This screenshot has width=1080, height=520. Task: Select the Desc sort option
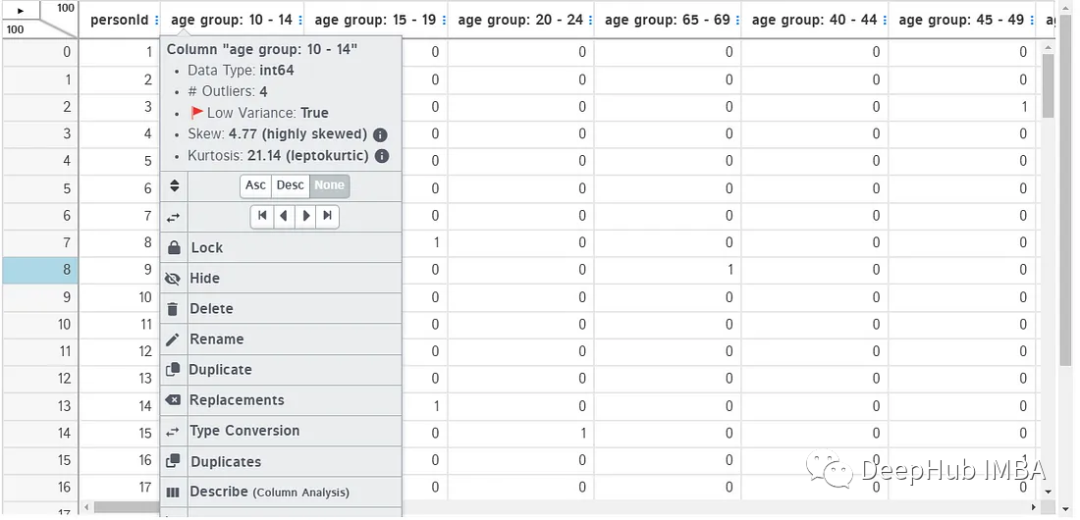[290, 186]
